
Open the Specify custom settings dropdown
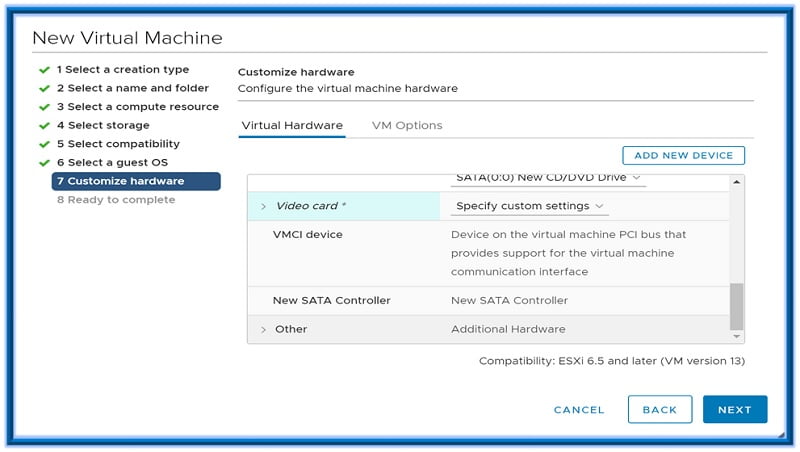point(530,206)
